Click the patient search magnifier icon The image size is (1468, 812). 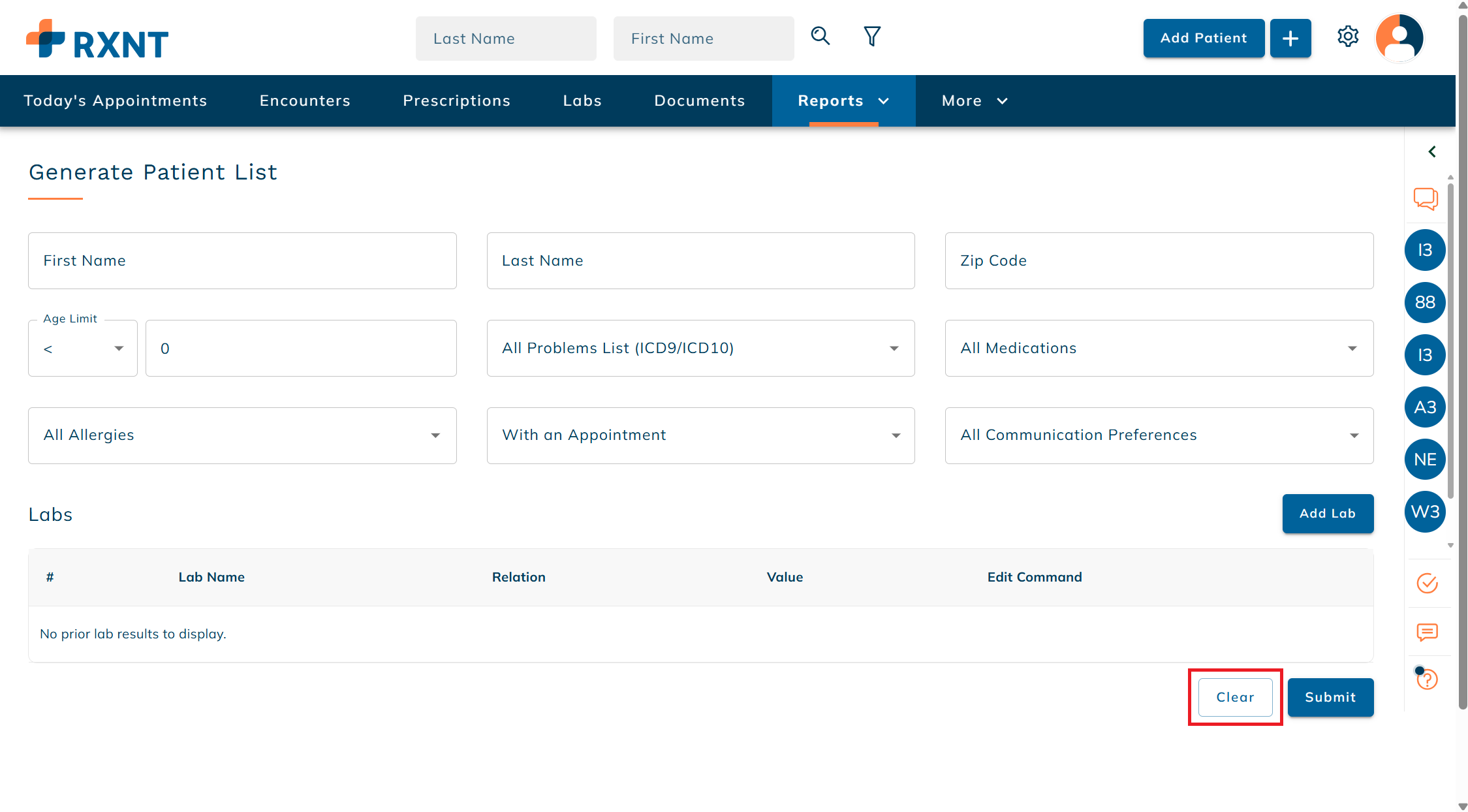pos(820,36)
